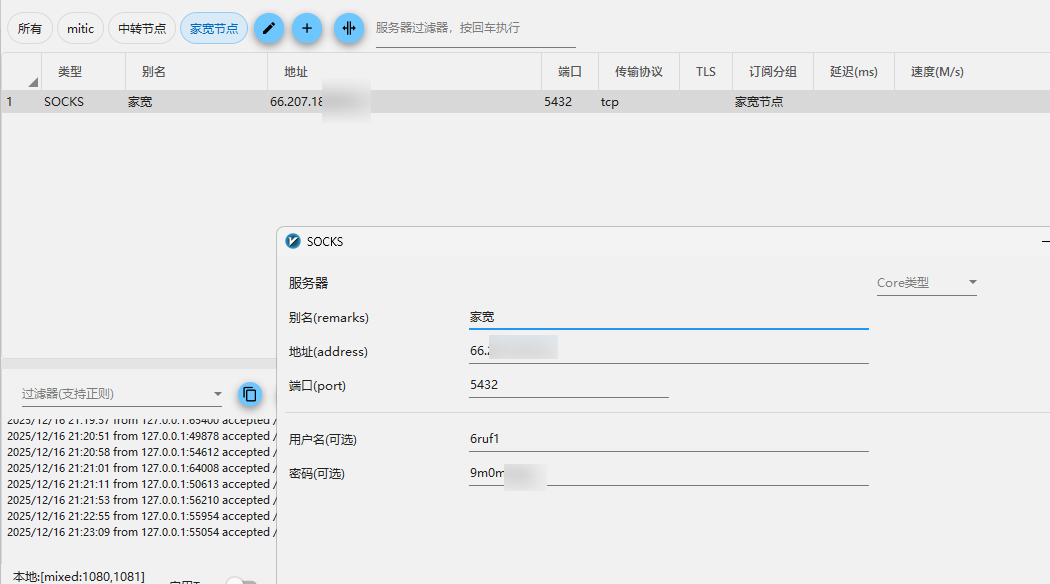Click the auto-fit column width icon
The image size is (1050, 584).
pos(348,29)
